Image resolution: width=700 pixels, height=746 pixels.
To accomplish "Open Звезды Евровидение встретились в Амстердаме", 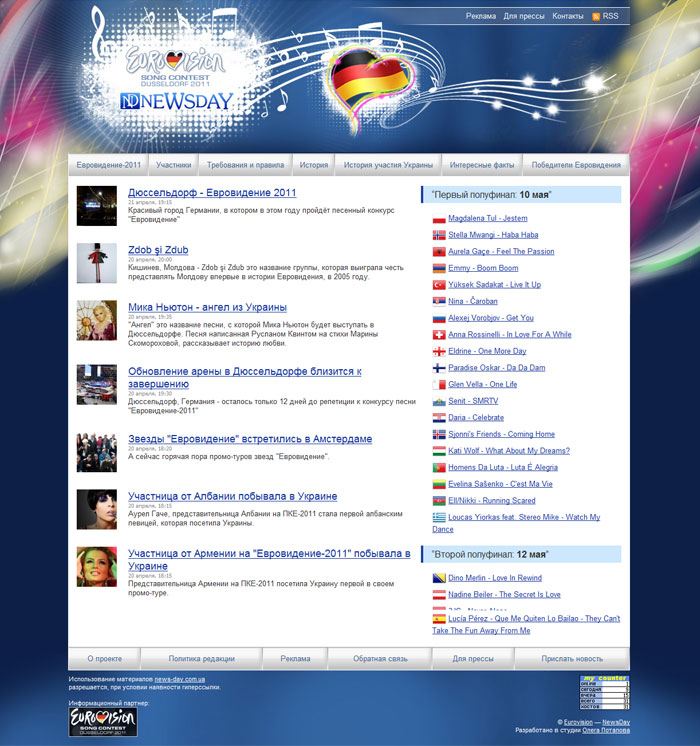I will click(x=250, y=439).
